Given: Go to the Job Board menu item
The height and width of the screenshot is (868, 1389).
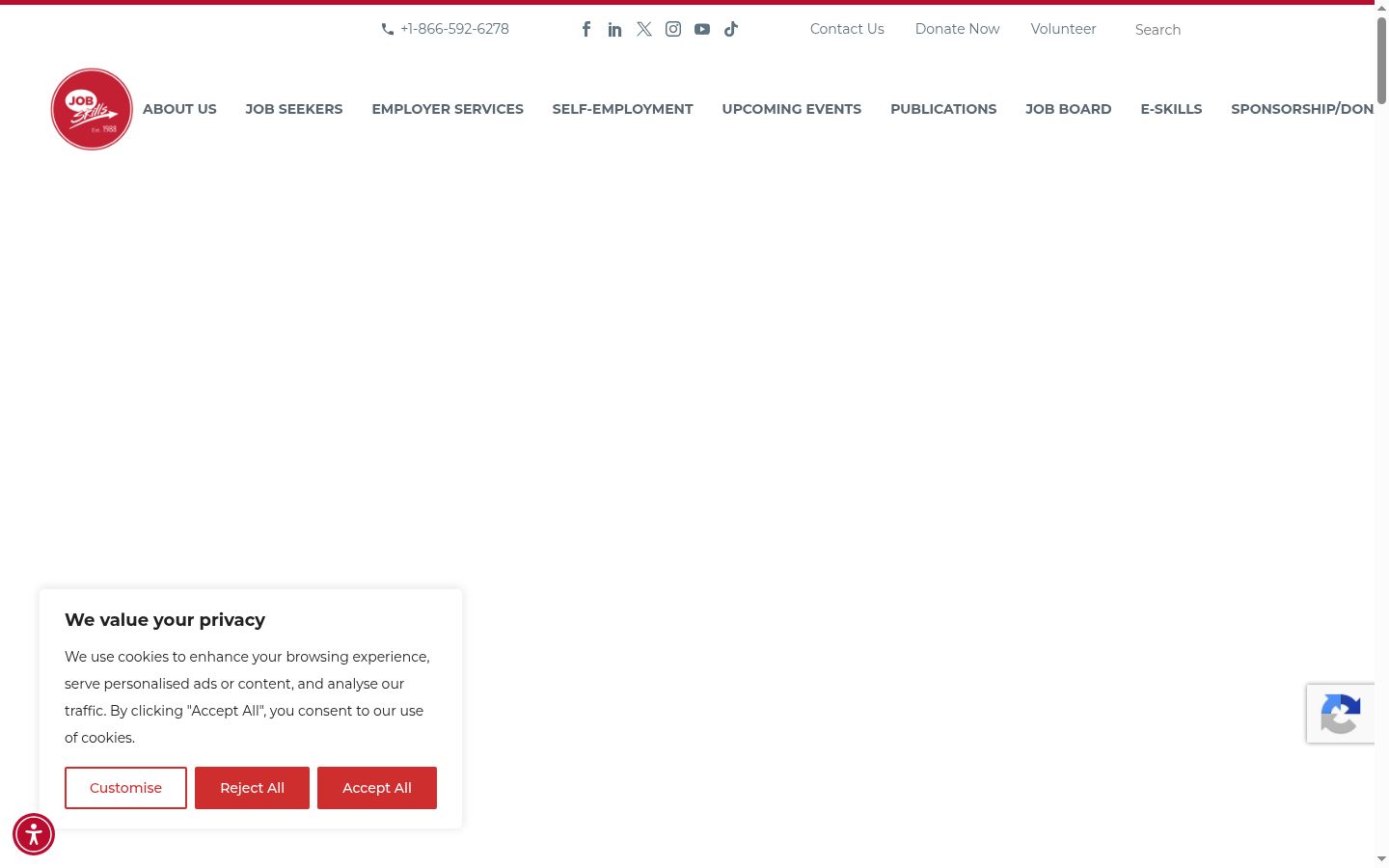Looking at the screenshot, I should (x=1069, y=109).
